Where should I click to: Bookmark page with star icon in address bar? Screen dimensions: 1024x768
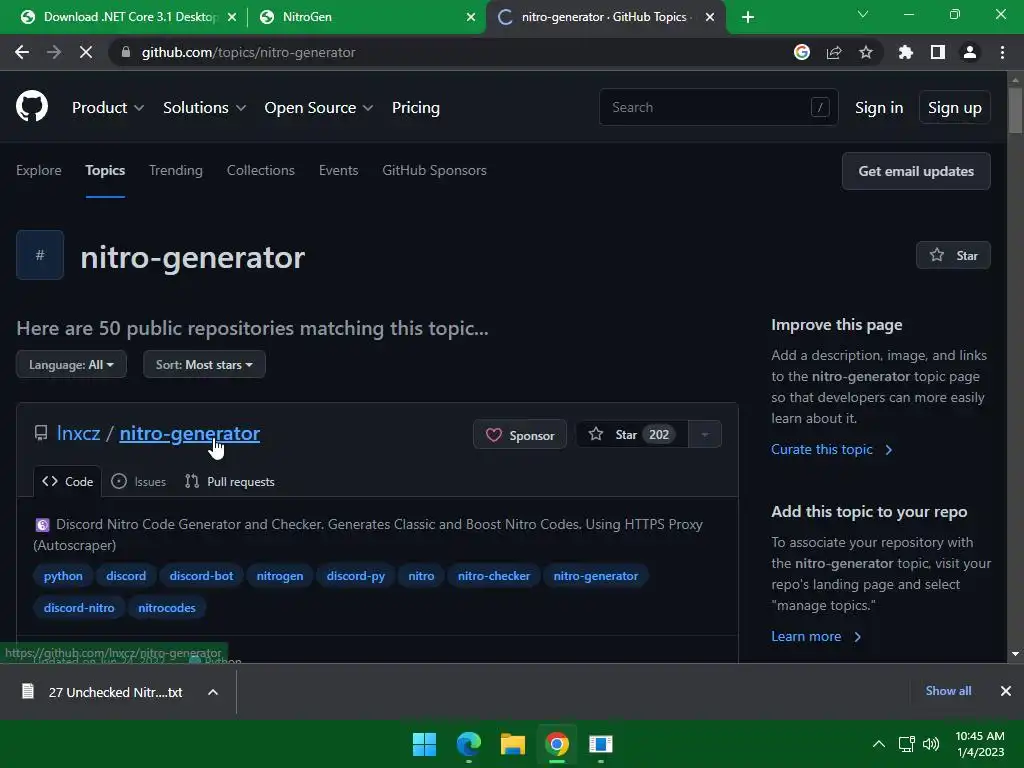866,52
